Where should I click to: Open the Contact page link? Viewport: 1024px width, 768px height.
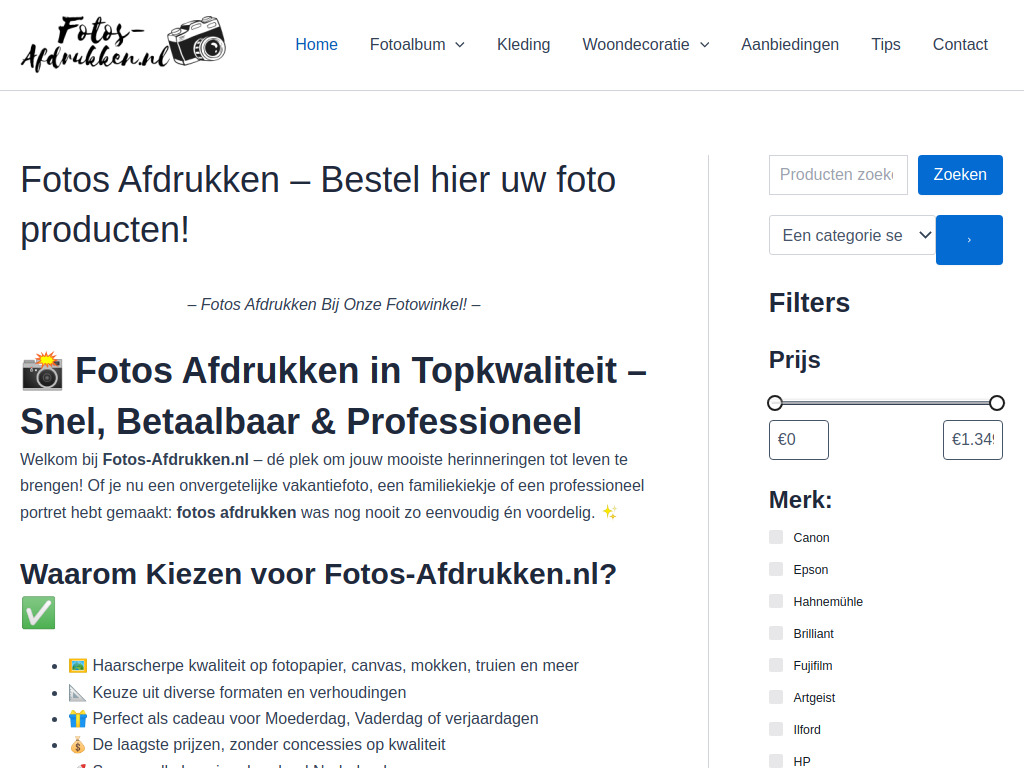(960, 45)
